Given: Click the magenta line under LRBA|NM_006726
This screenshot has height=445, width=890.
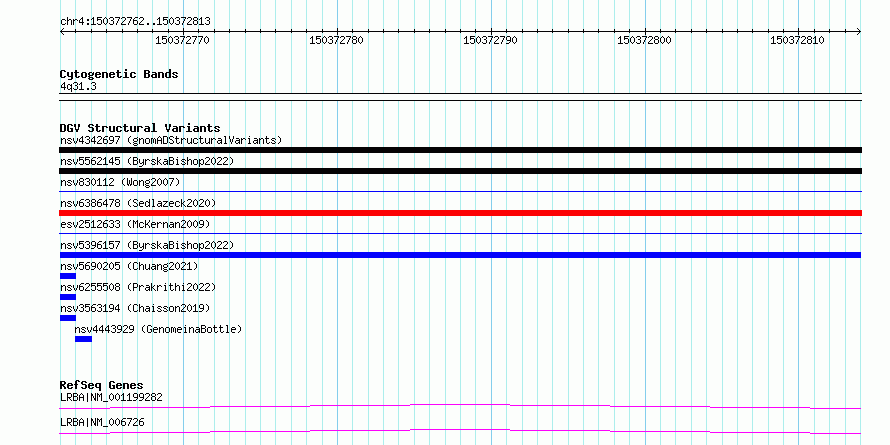Looking at the screenshot, I should 460,431.
